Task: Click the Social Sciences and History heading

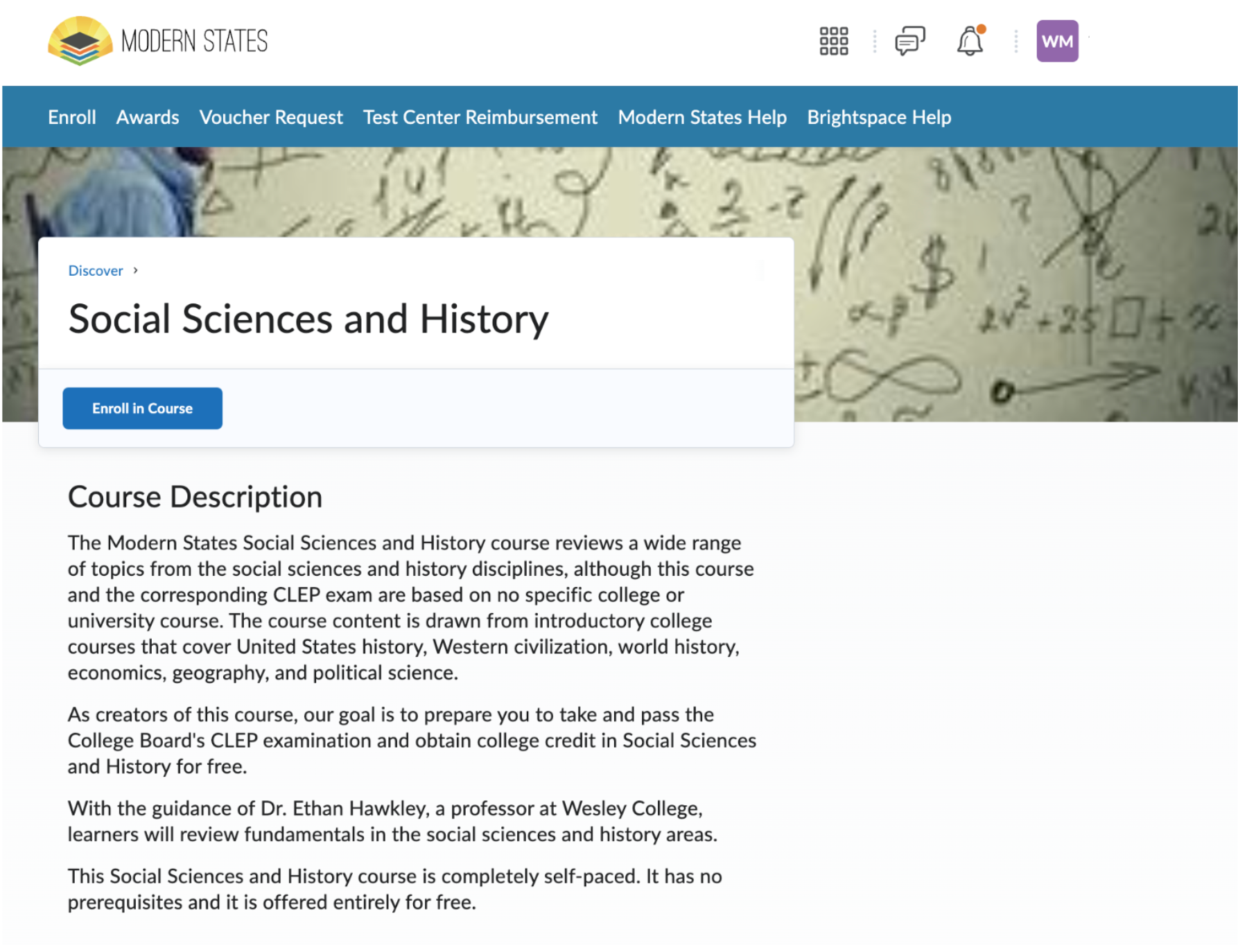Action: click(x=308, y=319)
